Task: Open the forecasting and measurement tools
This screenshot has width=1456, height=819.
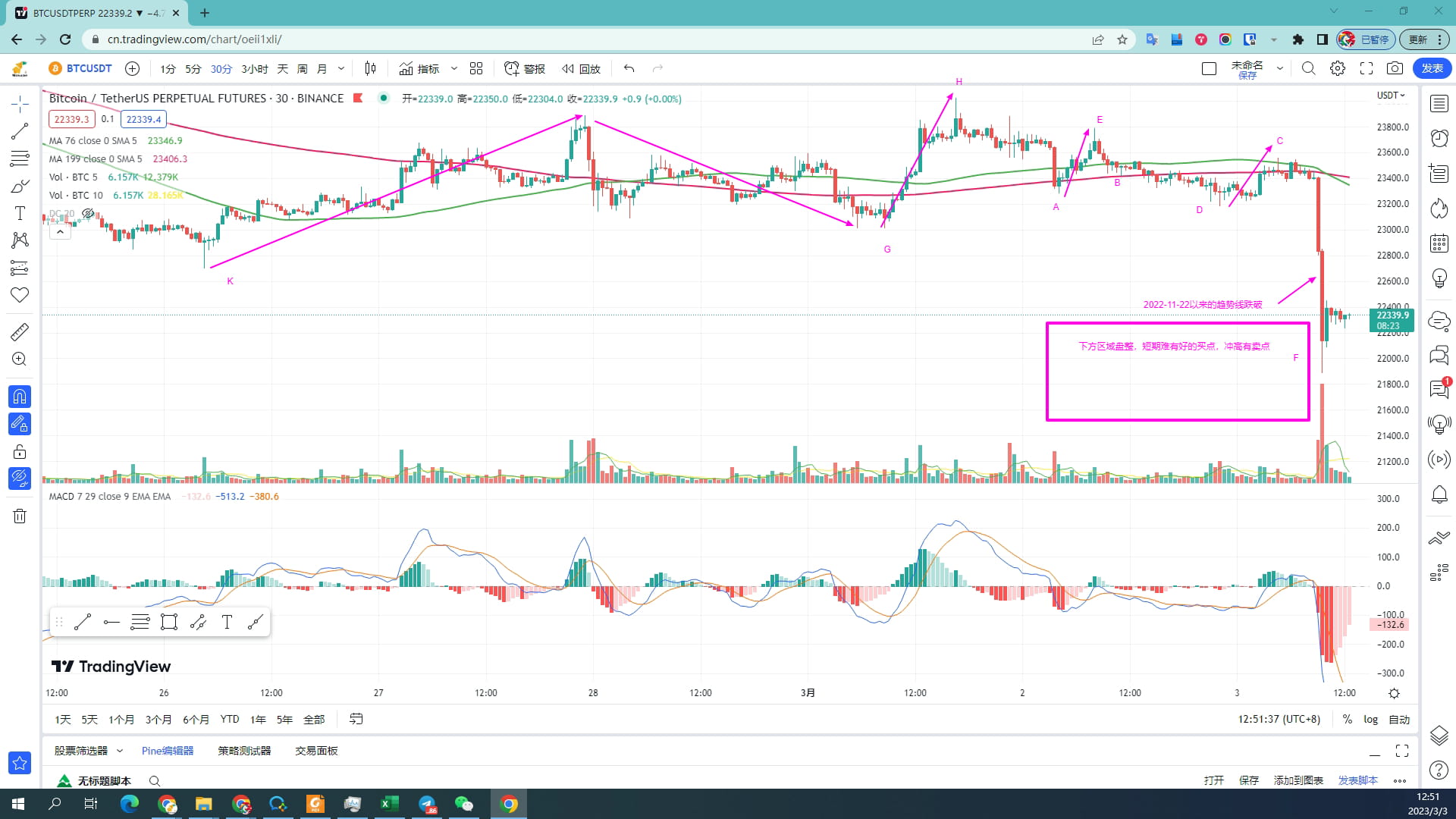Action: (x=20, y=268)
